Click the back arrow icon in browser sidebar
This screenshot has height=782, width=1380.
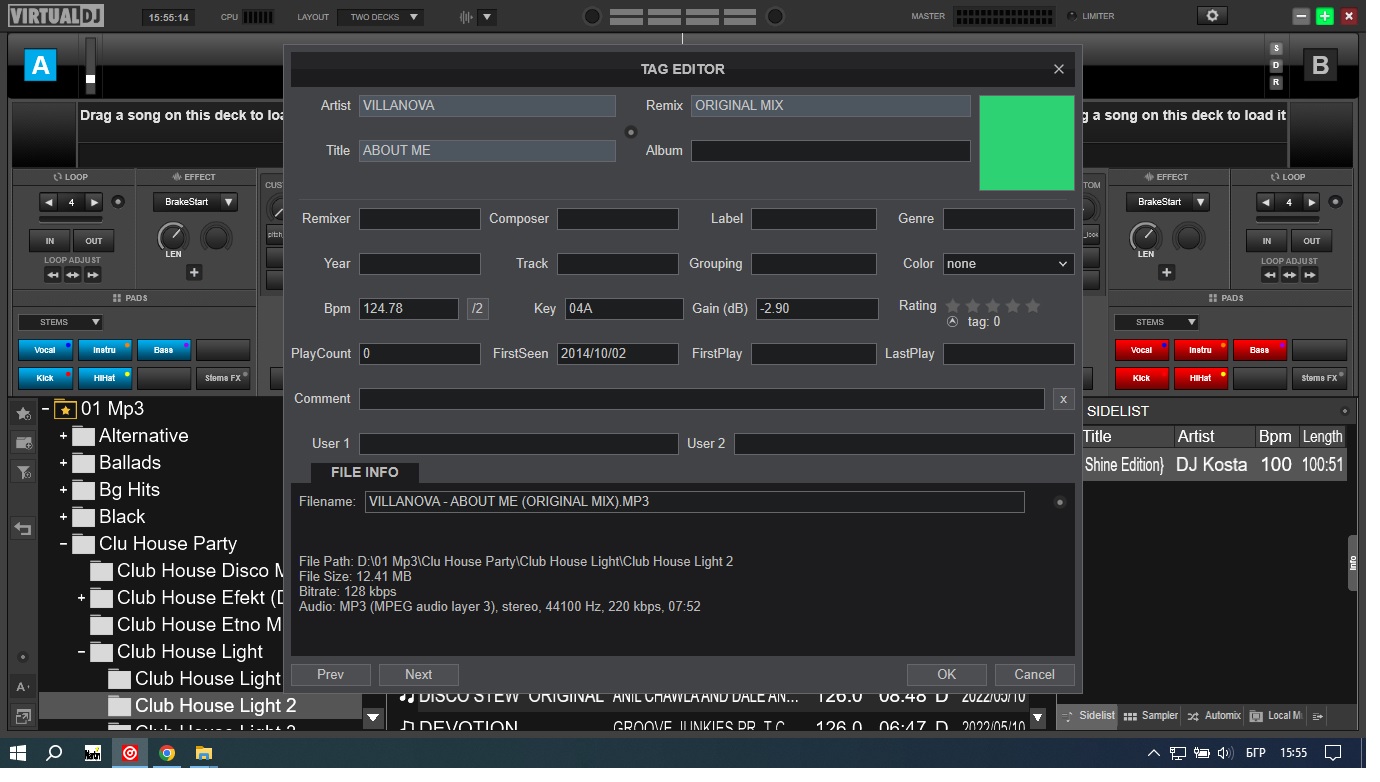(x=23, y=529)
